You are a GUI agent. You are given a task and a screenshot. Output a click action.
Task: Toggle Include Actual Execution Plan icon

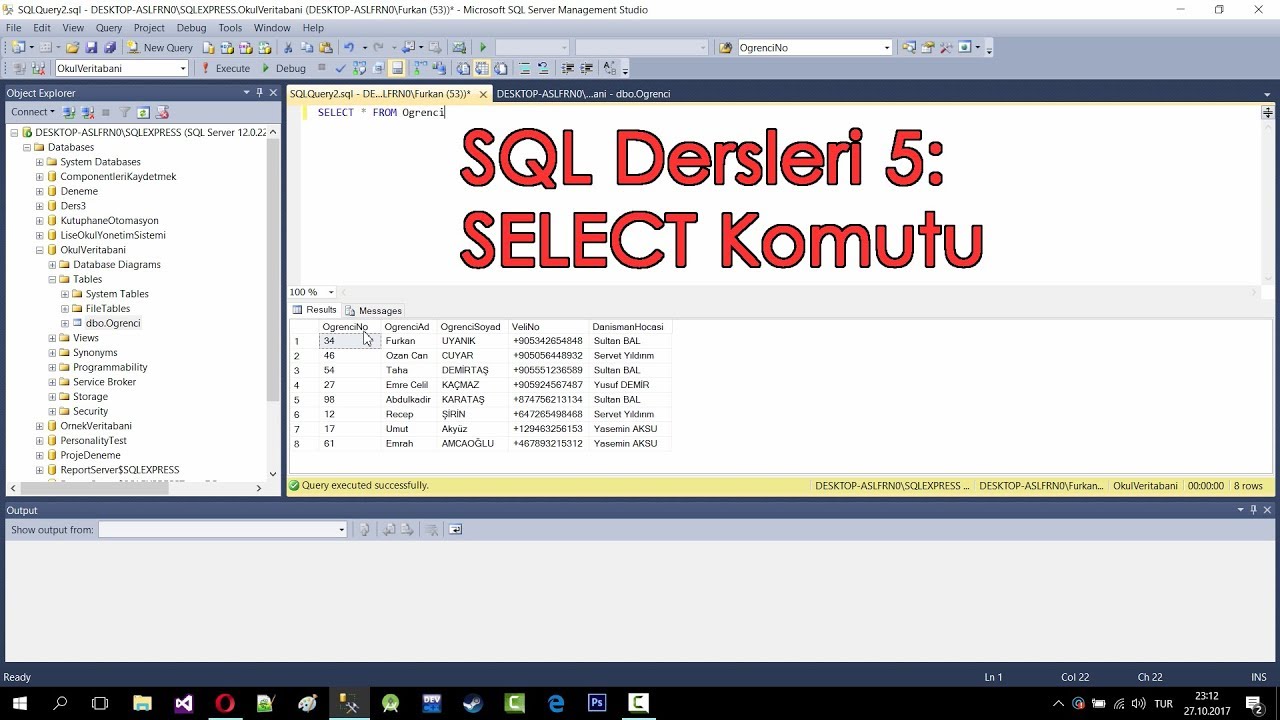pos(419,68)
